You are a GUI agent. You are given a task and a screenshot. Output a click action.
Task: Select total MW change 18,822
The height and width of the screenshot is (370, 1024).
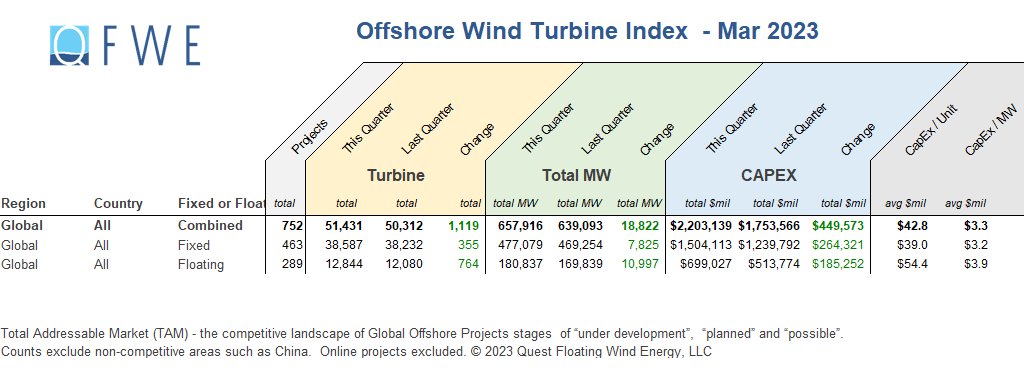[x=643, y=226]
